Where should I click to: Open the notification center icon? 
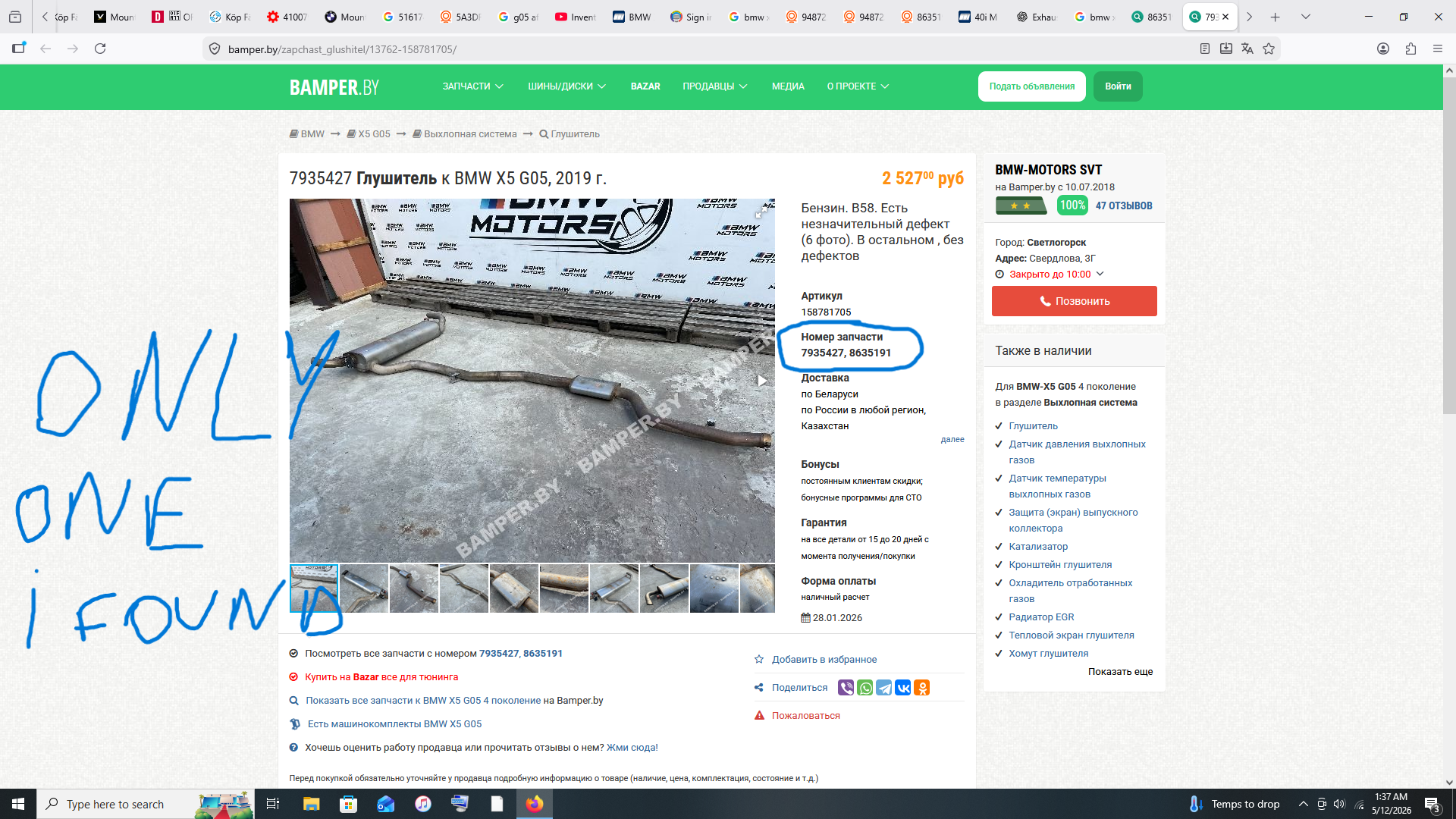[1432, 804]
